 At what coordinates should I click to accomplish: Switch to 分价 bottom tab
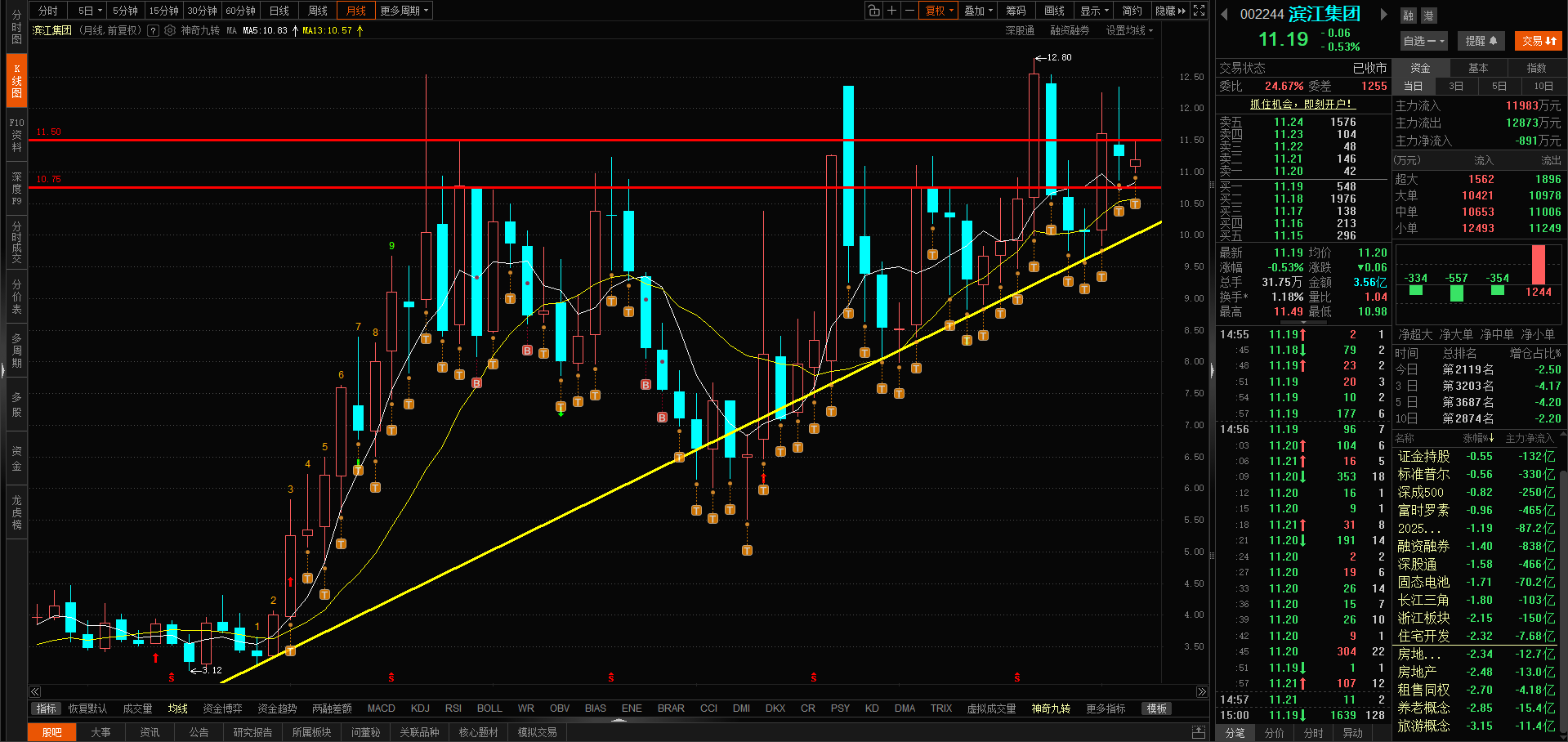[x=1274, y=733]
